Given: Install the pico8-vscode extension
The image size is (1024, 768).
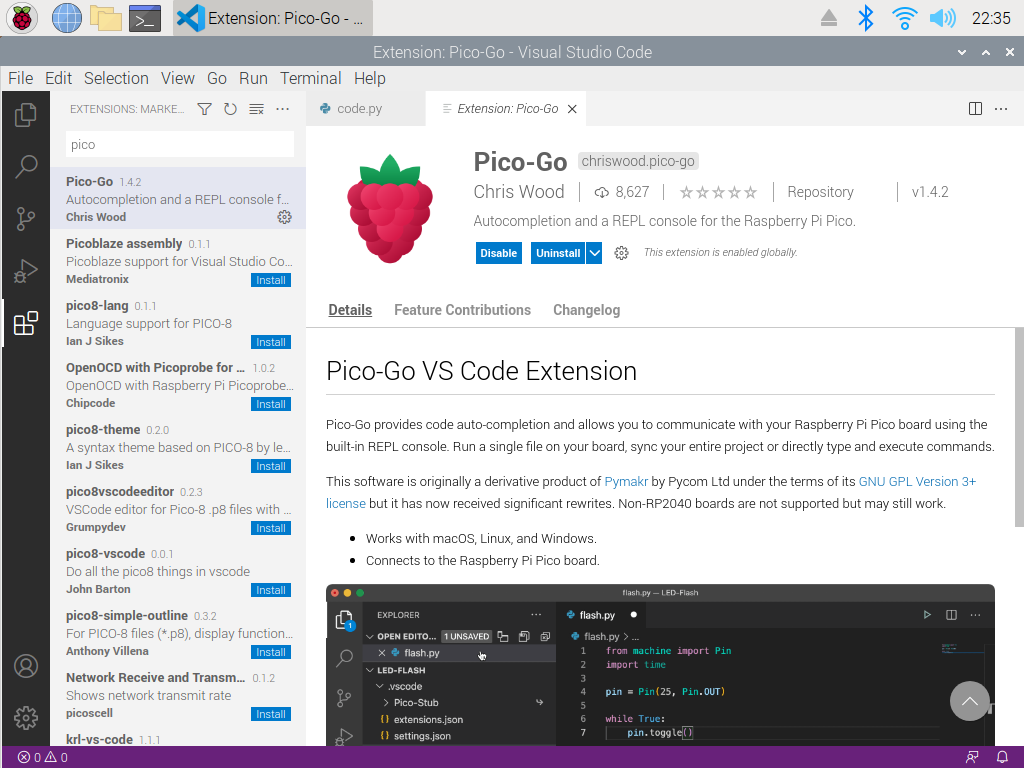Looking at the screenshot, I should (x=271, y=590).
